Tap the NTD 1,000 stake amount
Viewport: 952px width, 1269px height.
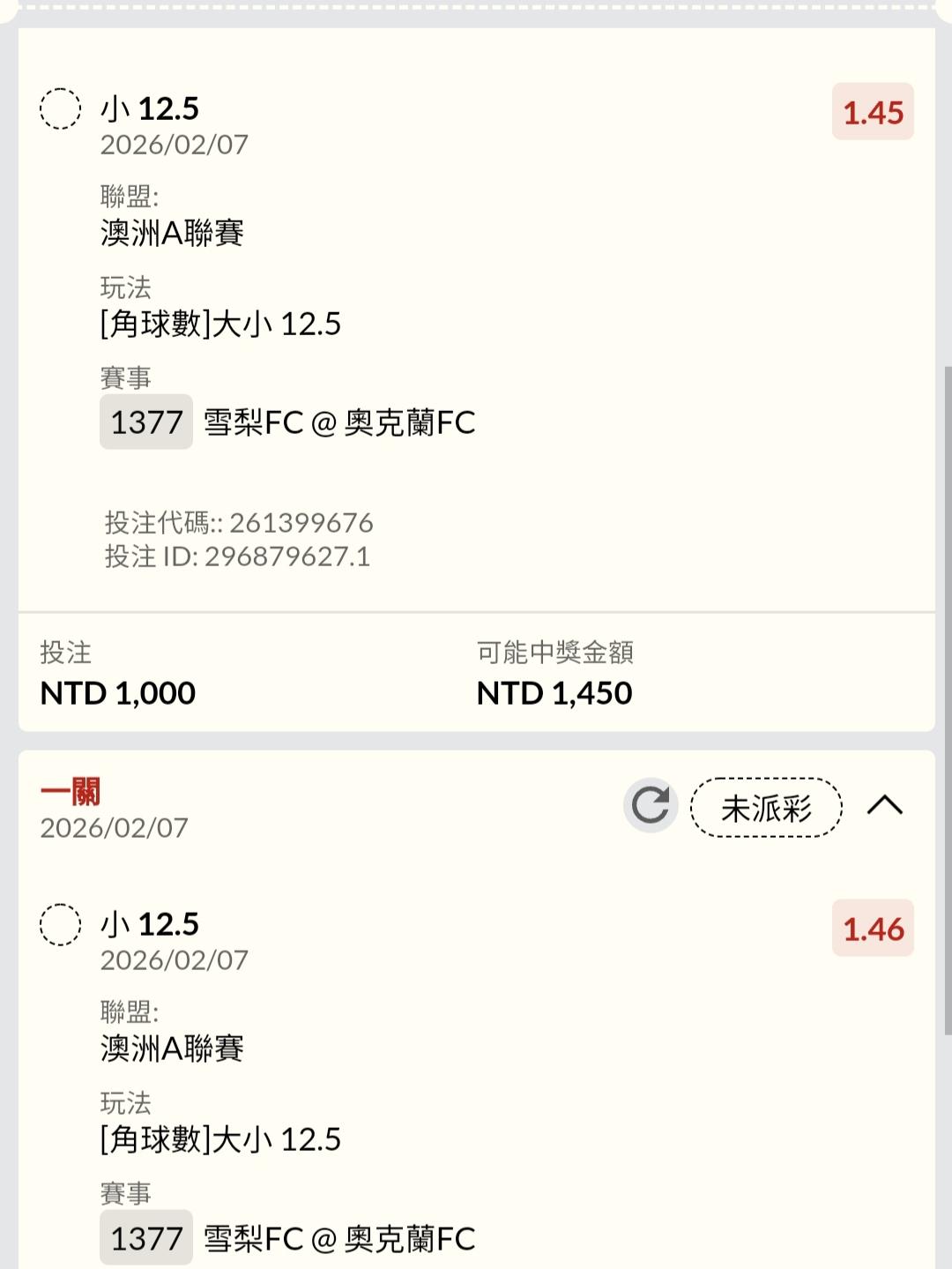(x=118, y=693)
